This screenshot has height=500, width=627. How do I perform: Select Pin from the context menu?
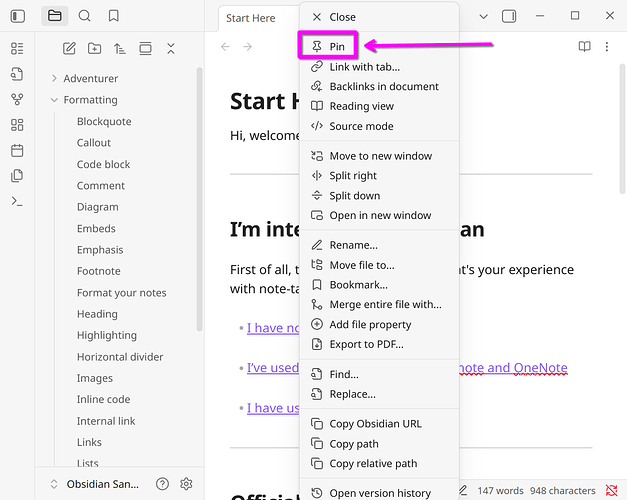coord(336,47)
